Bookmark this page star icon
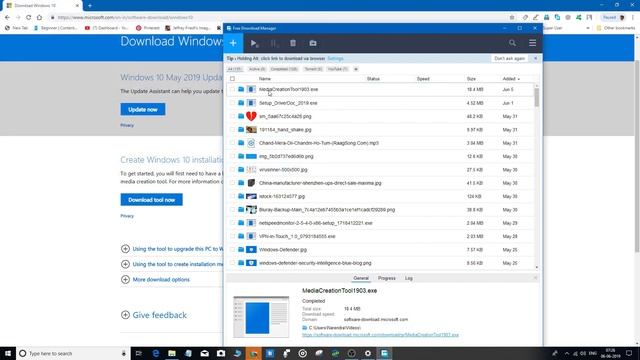 tap(512, 18)
